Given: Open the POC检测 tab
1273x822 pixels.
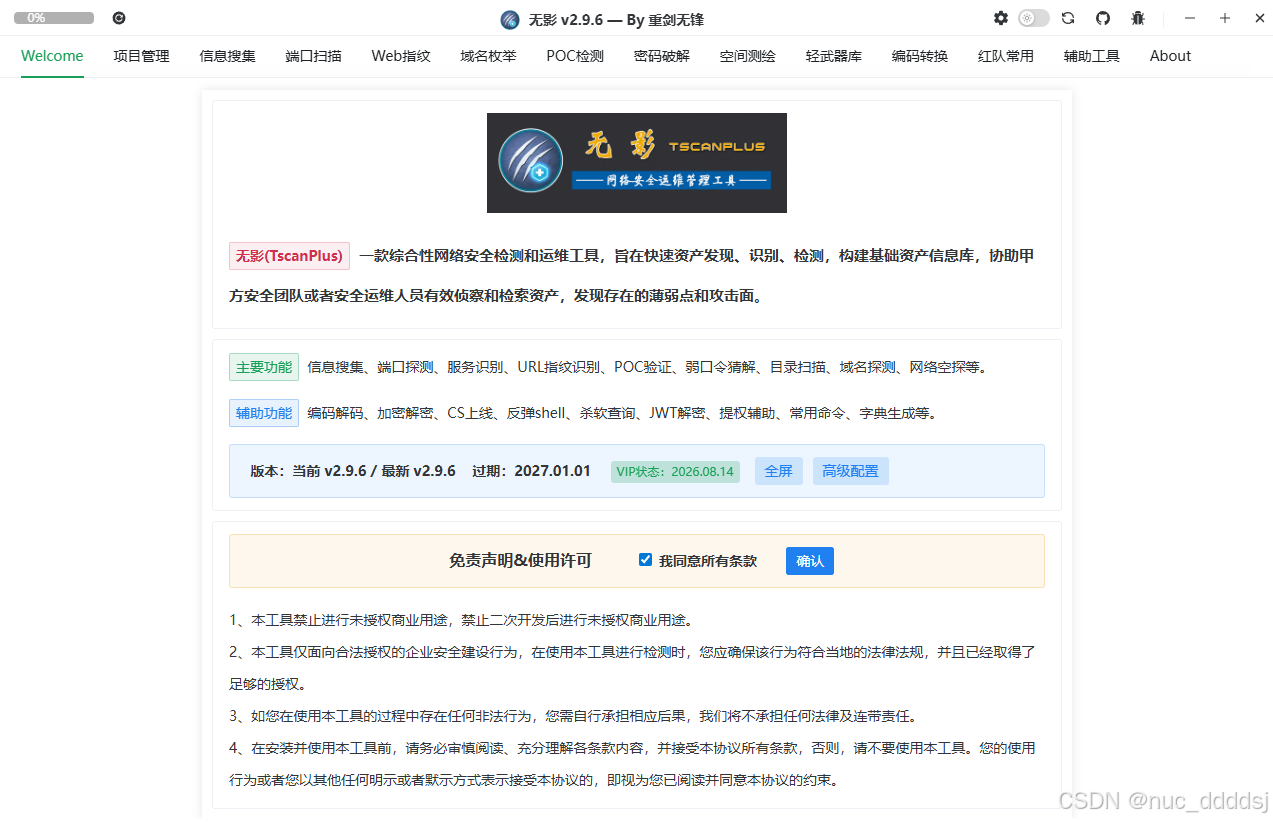Looking at the screenshot, I should click(575, 56).
